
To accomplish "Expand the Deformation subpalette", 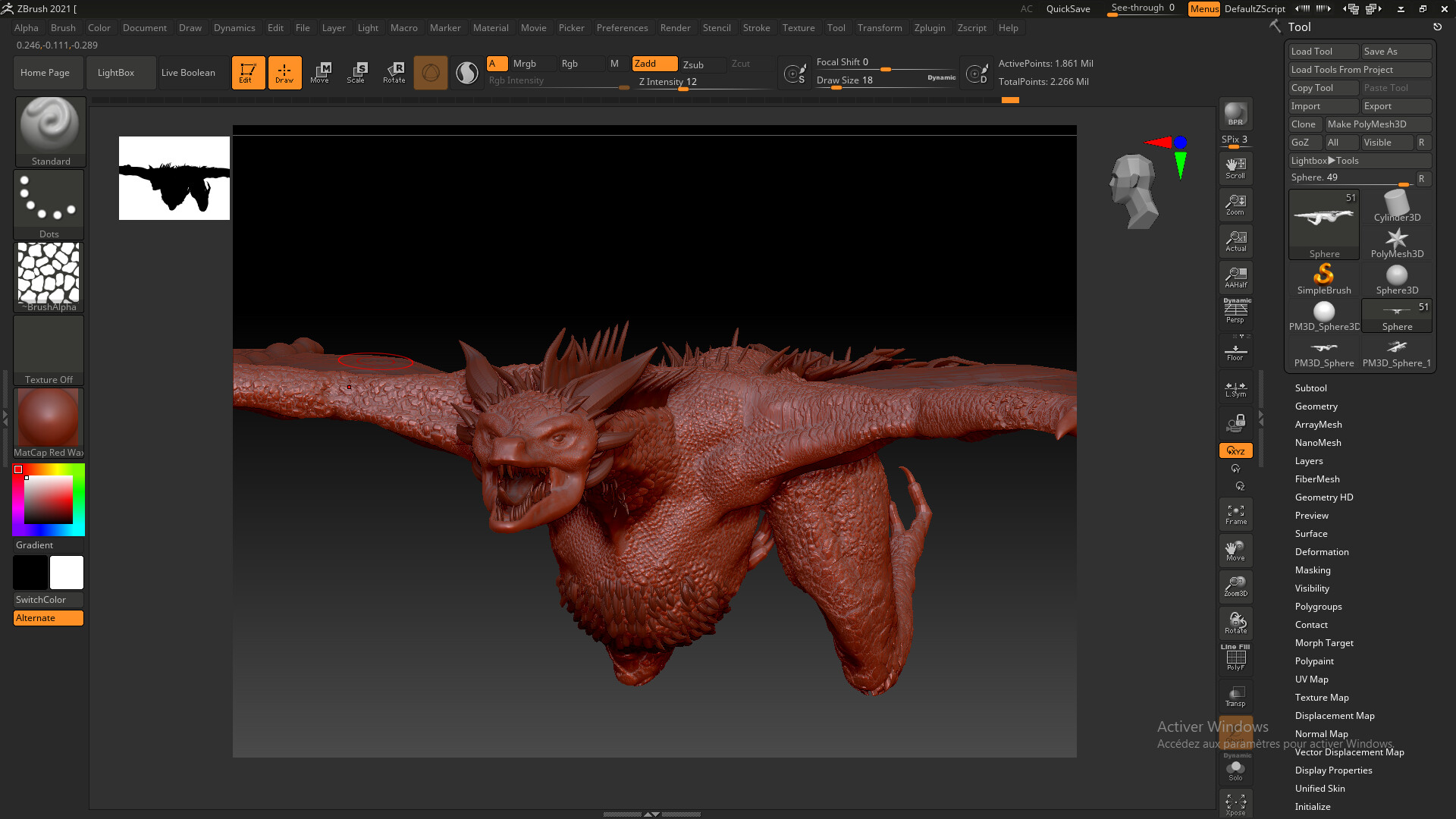I will pos(1321,551).
